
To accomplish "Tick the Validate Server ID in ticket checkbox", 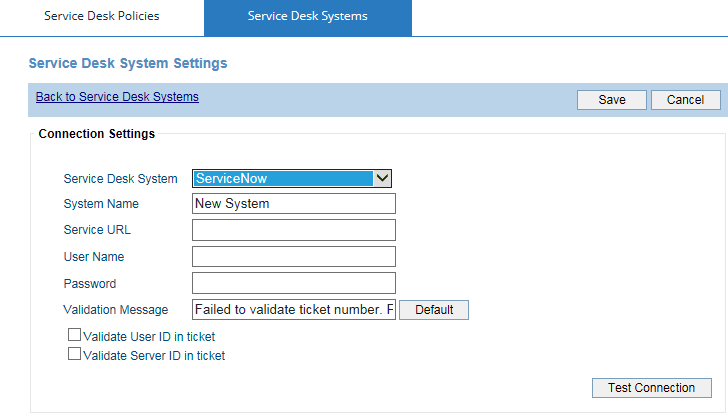I will tap(74, 354).
